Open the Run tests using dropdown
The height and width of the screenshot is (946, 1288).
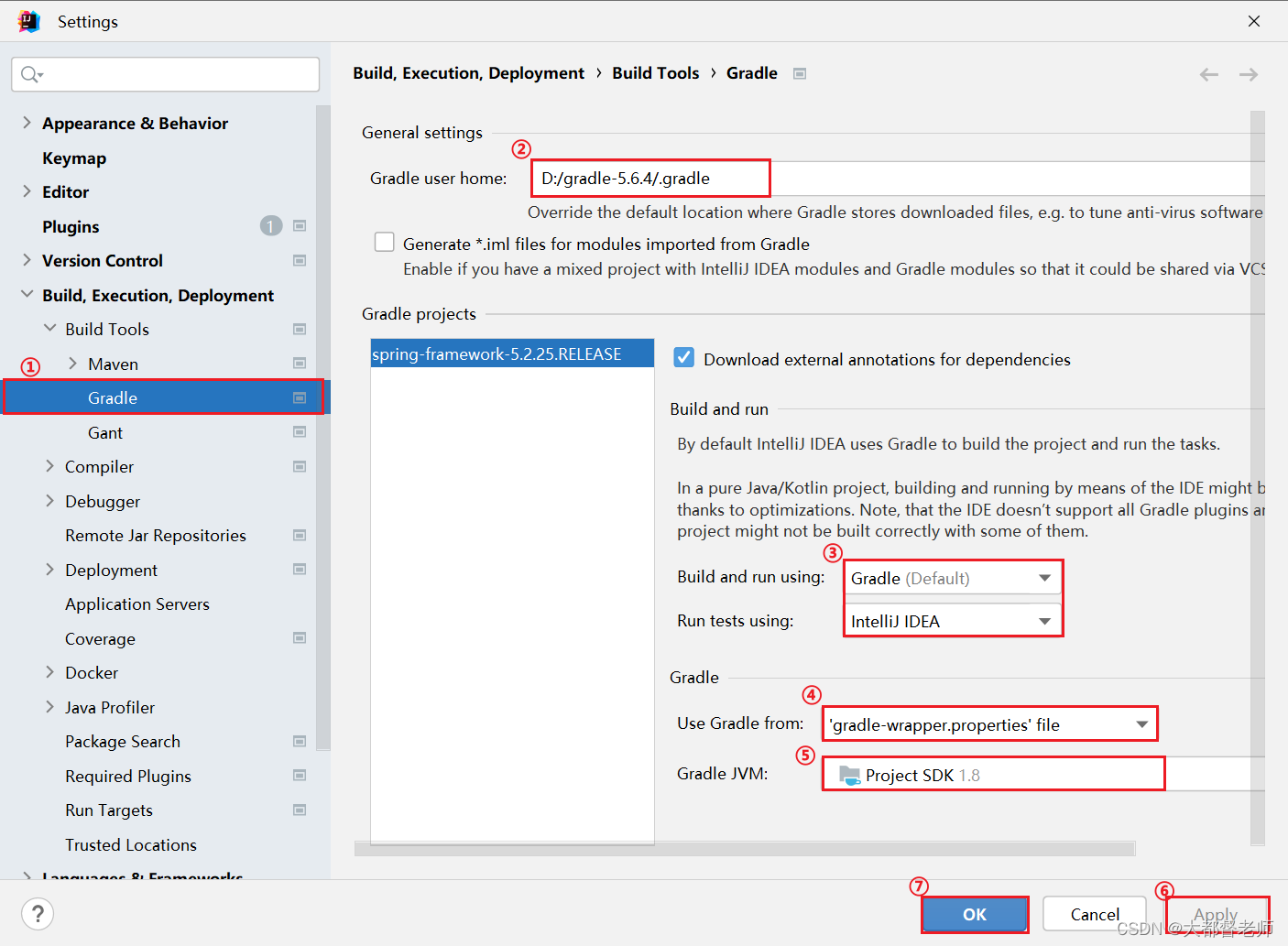click(953, 621)
